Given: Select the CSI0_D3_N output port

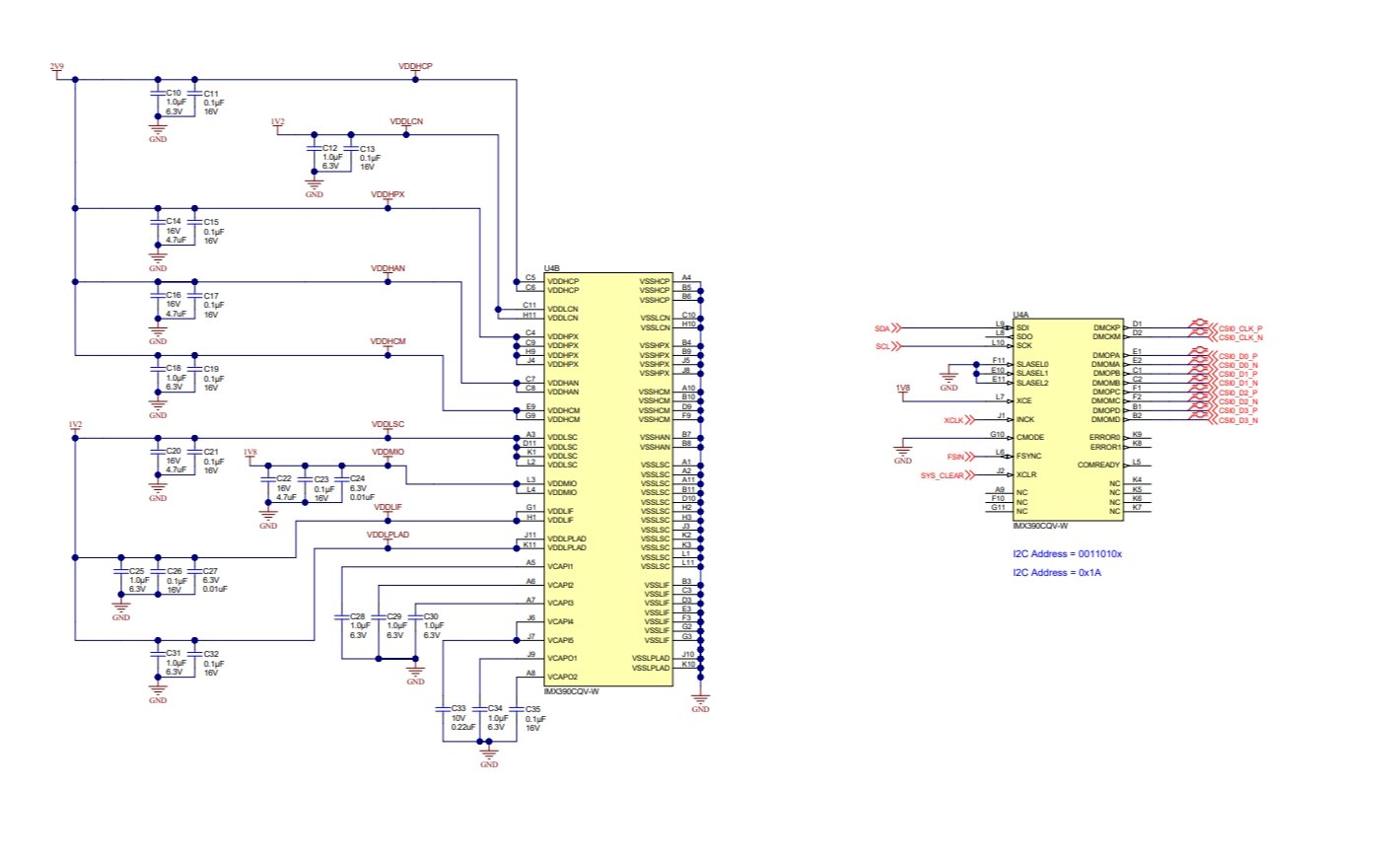Looking at the screenshot, I should (1233, 420).
